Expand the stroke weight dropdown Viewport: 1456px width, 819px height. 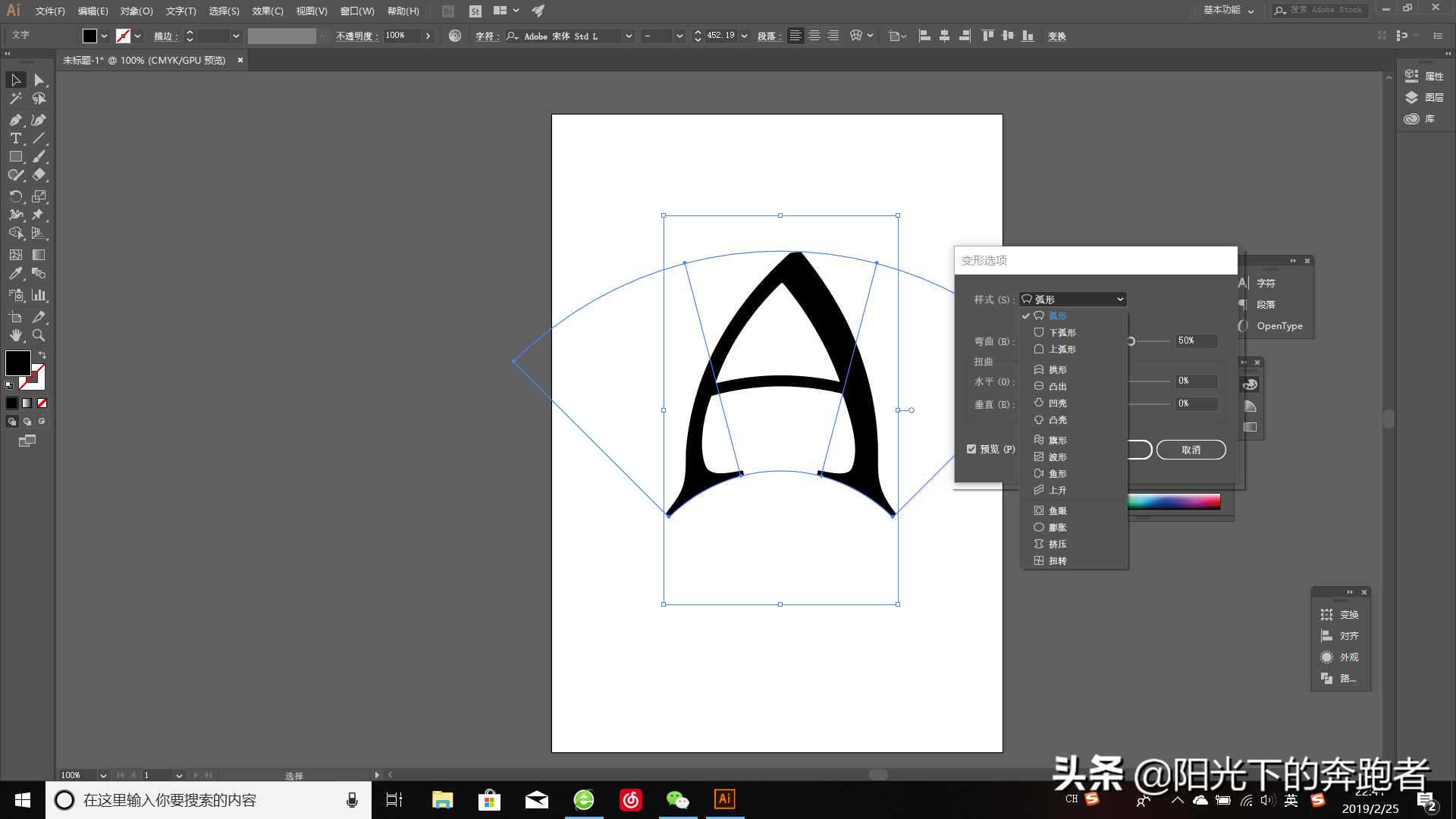click(x=237, y=36)
